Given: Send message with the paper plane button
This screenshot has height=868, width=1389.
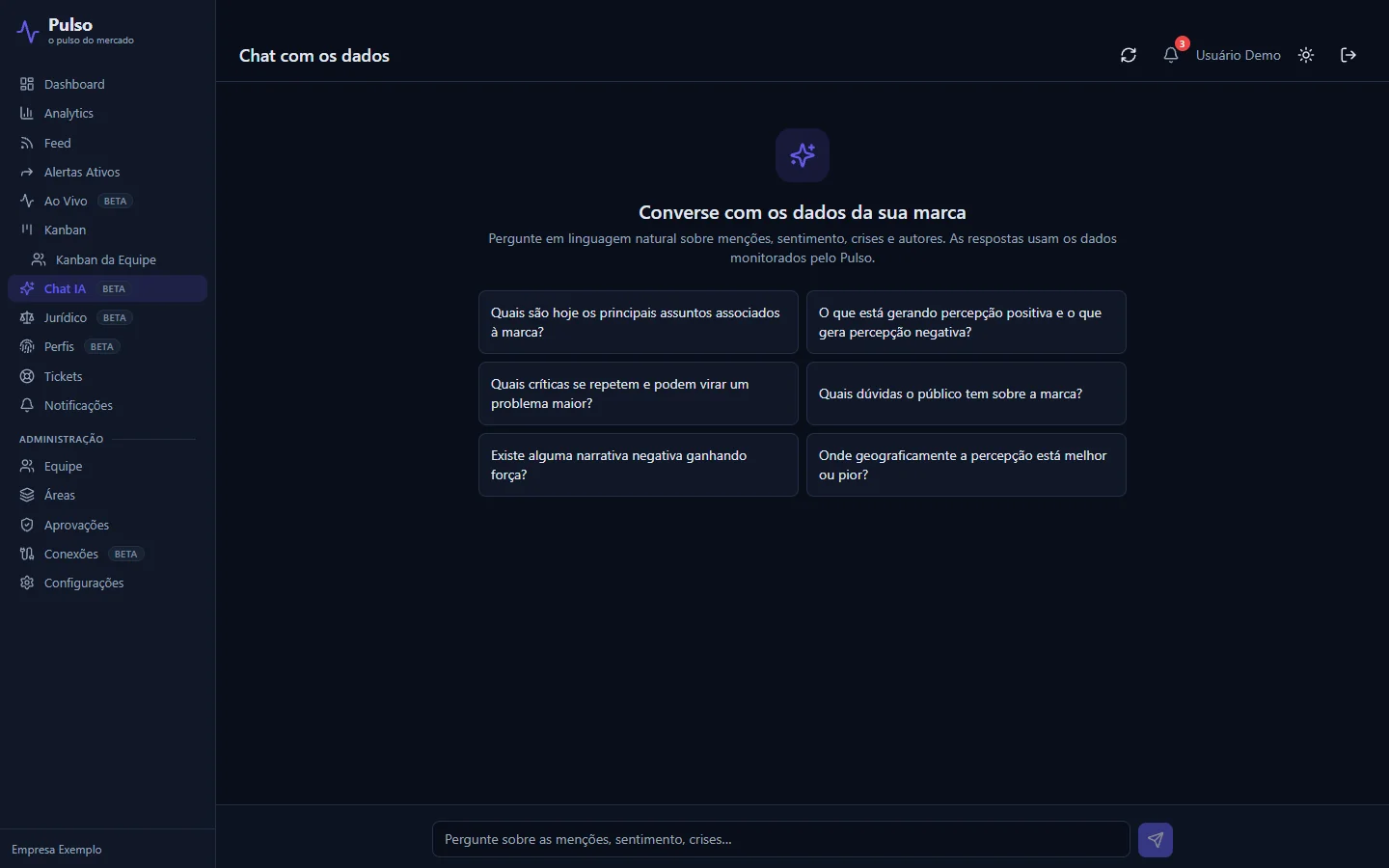Looking at the screenshot, I should (1156, 839).
